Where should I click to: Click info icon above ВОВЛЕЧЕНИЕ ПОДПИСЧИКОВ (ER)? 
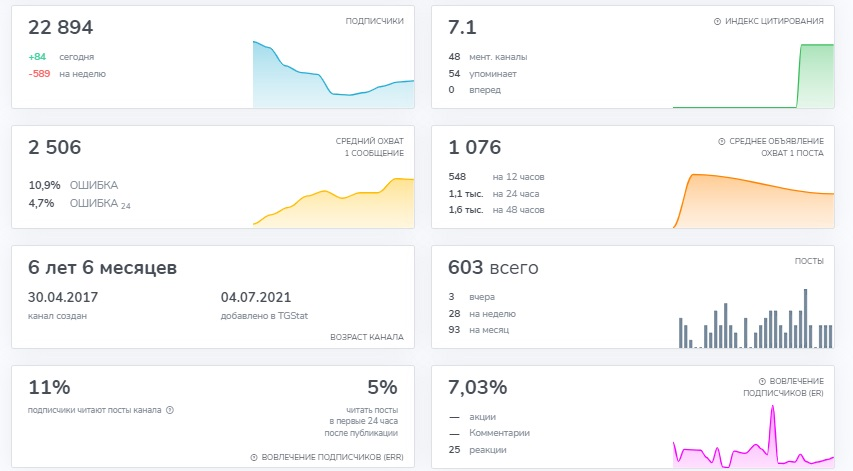tap(762, 382)
